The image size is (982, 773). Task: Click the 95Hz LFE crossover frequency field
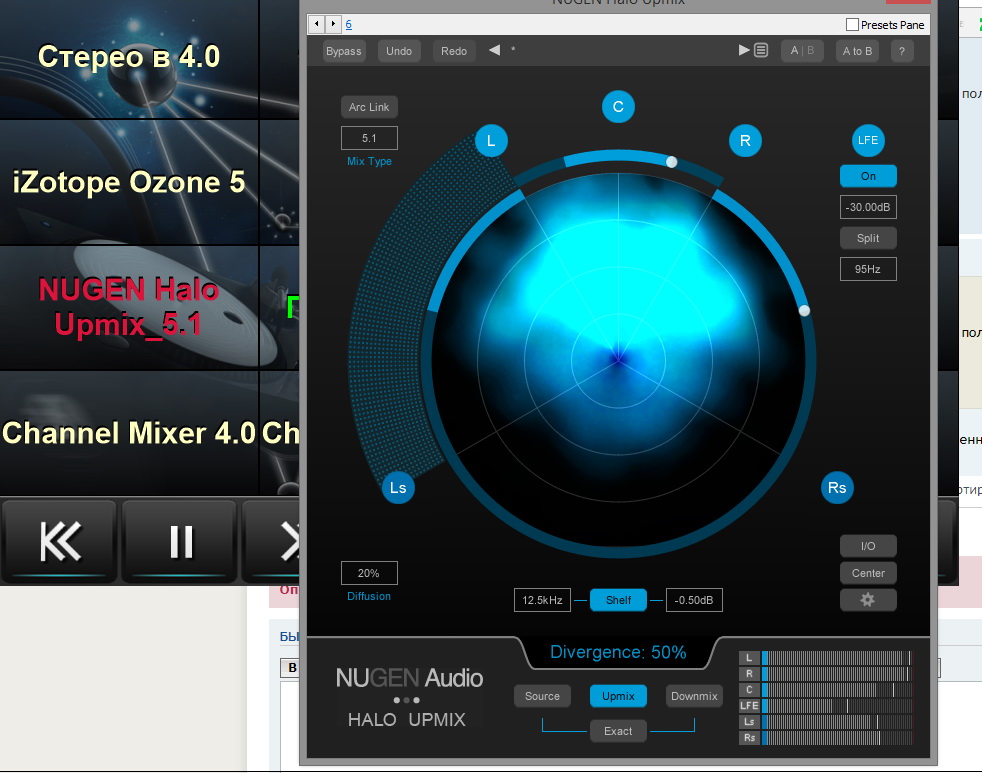[868, 269]
